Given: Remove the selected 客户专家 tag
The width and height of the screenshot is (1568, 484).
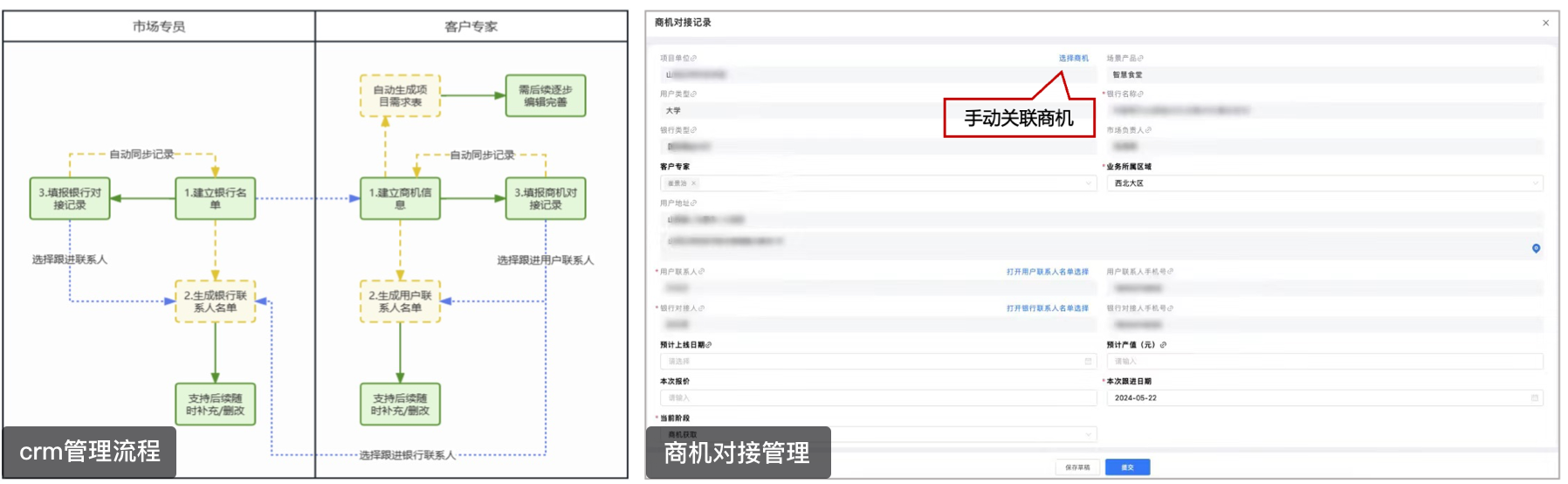Looking at the screenshot, I should tap(693, 183).
